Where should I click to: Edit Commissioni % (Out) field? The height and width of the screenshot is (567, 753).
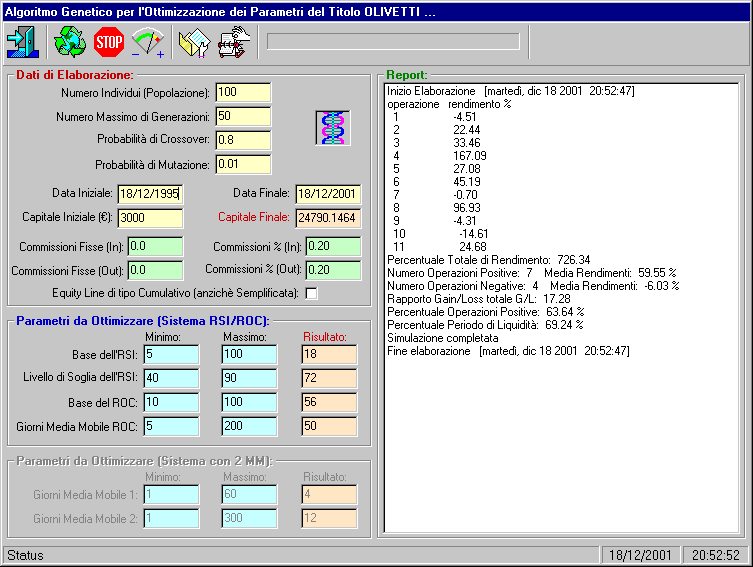333,270
